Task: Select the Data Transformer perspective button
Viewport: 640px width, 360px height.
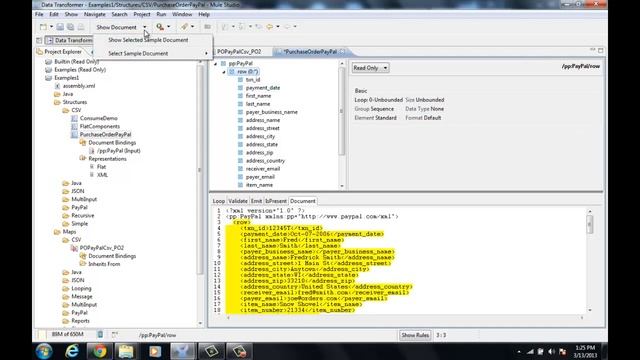Action: point(70,40)
